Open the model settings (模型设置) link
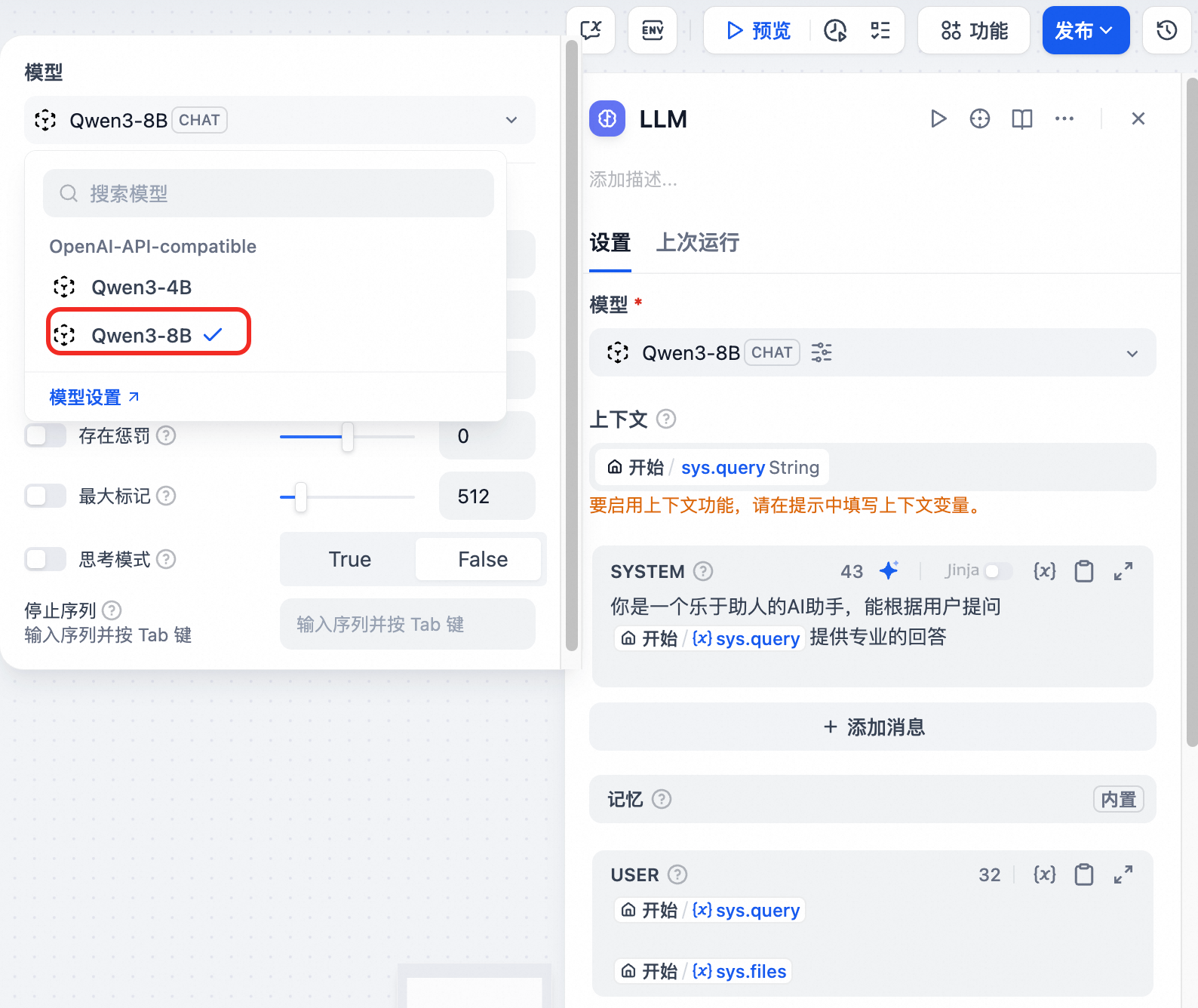 (94, 397)
